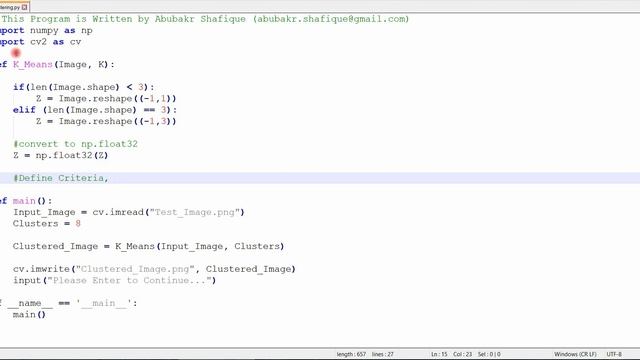The image size is (640, 360).
Task: Click 'lines : 27' in the status bar
Action: pos(382,354)
